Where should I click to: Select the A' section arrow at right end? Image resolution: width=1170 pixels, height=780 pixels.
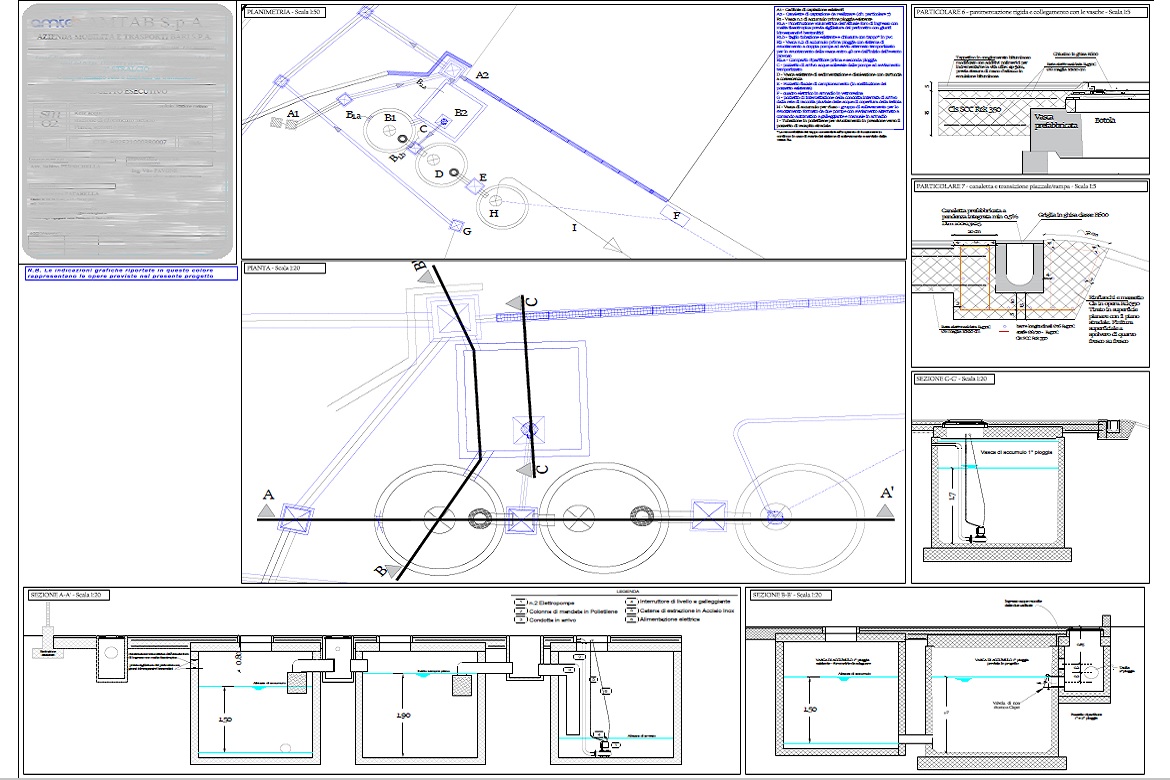tap(882, 511)
